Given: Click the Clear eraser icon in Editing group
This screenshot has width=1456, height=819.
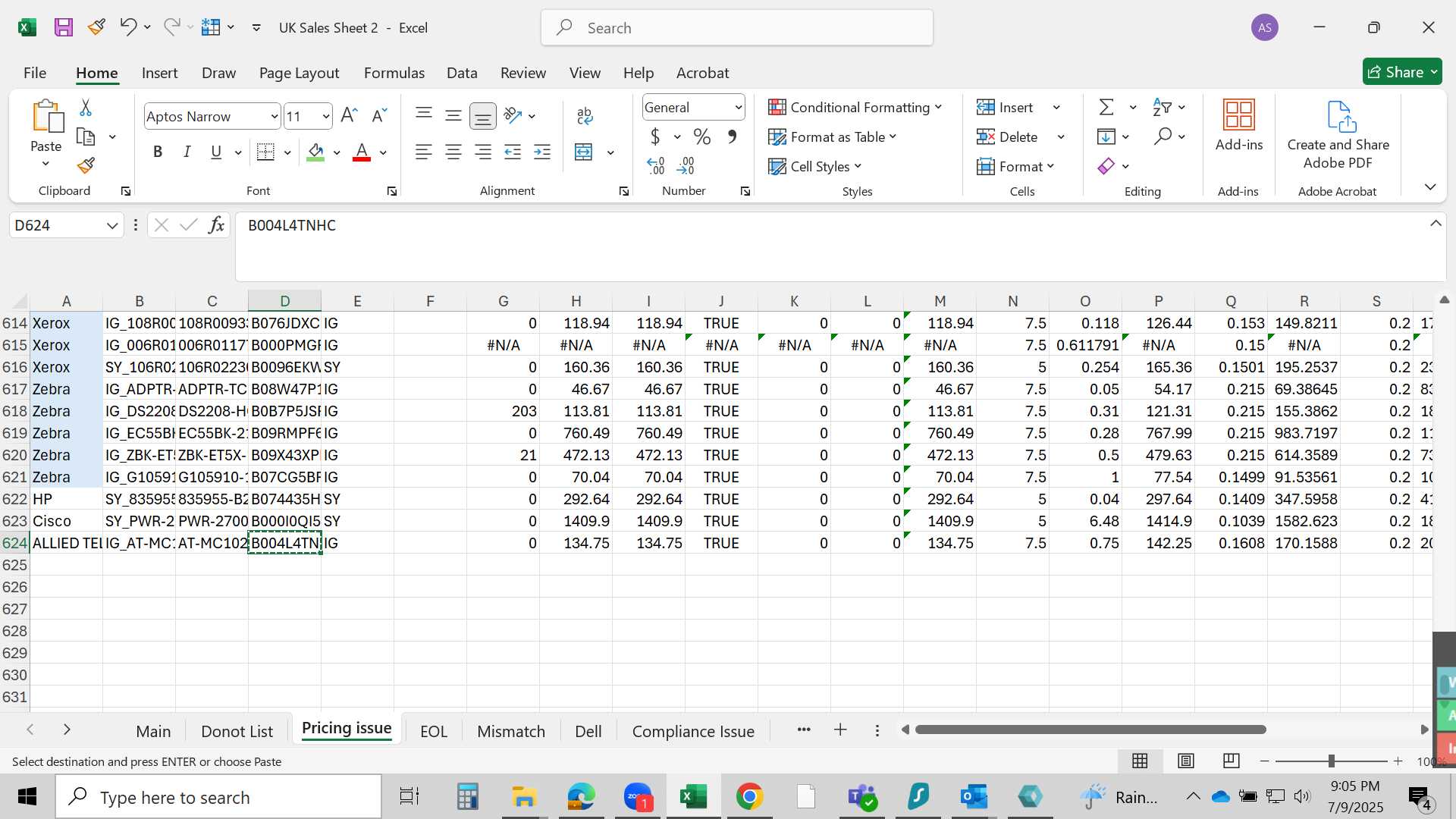Looking at the screenshot, I should pyautogui.click(x=1106, y=166).
